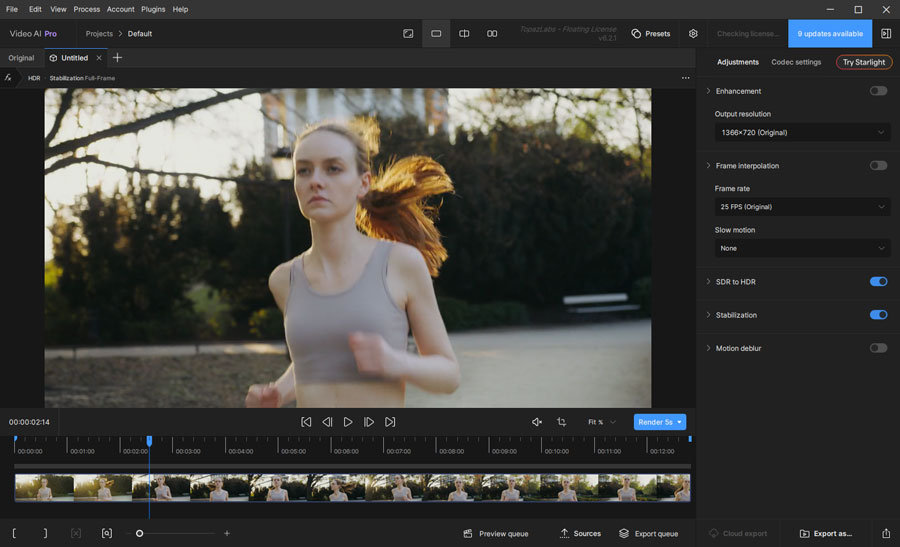The height and width of the screenshot is (547, 900).
Task: Zoom in the timeline with plus icon
Action: point(227,533)
